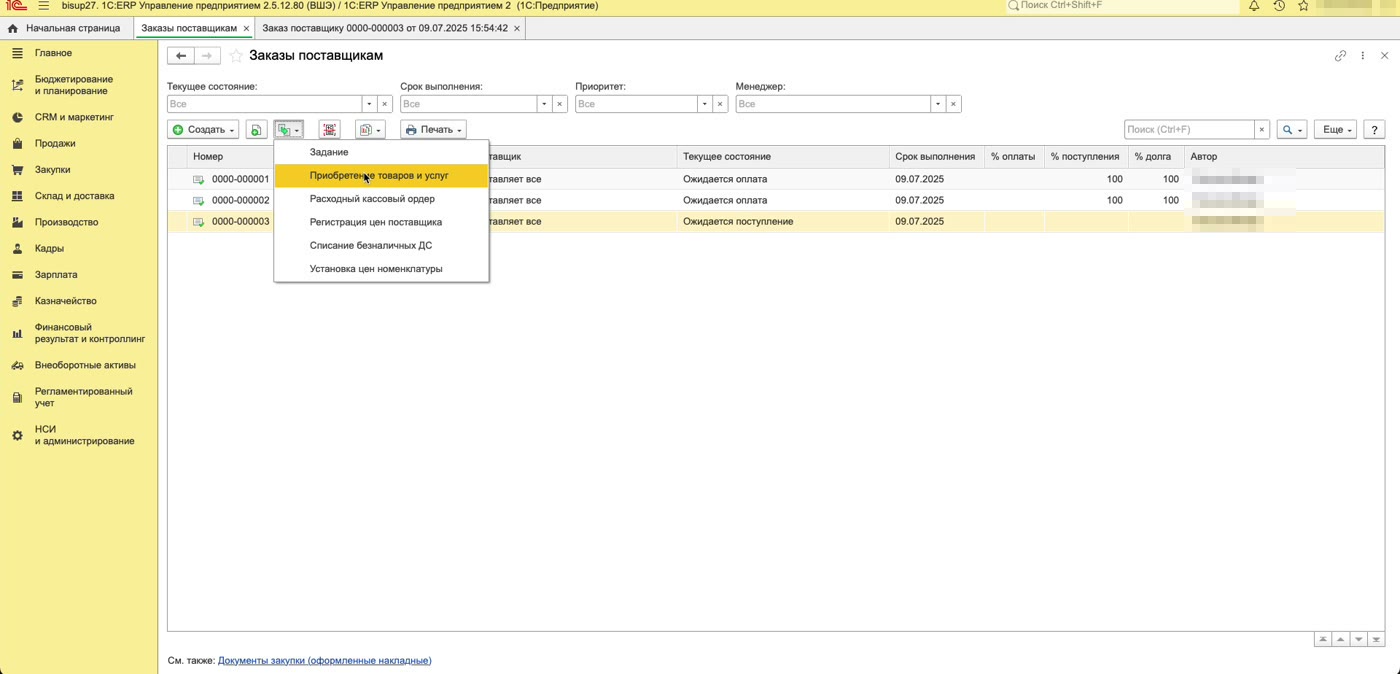
Task: Open Документы закупки (оформленные накладные) link
Action: point(324,661)
